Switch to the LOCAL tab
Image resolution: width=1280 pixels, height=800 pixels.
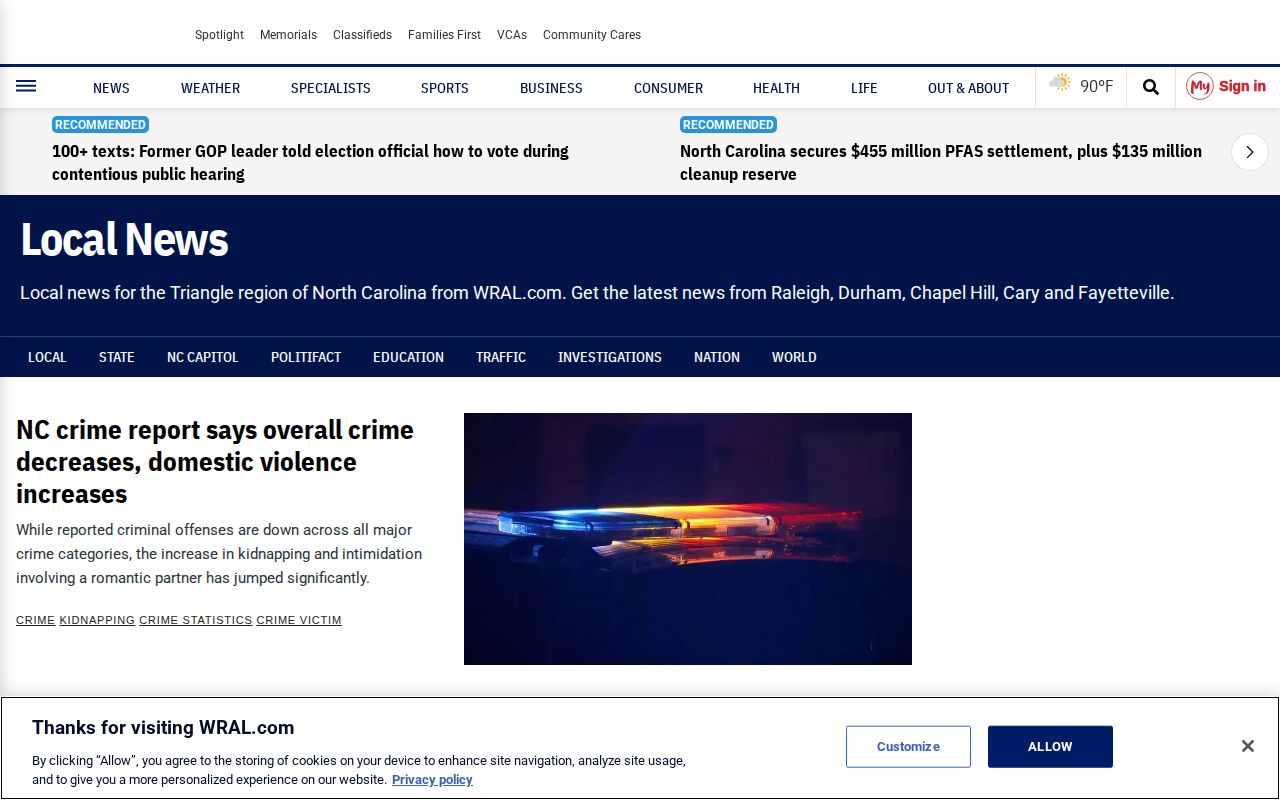pyautogui.click(x=47, y=357)
